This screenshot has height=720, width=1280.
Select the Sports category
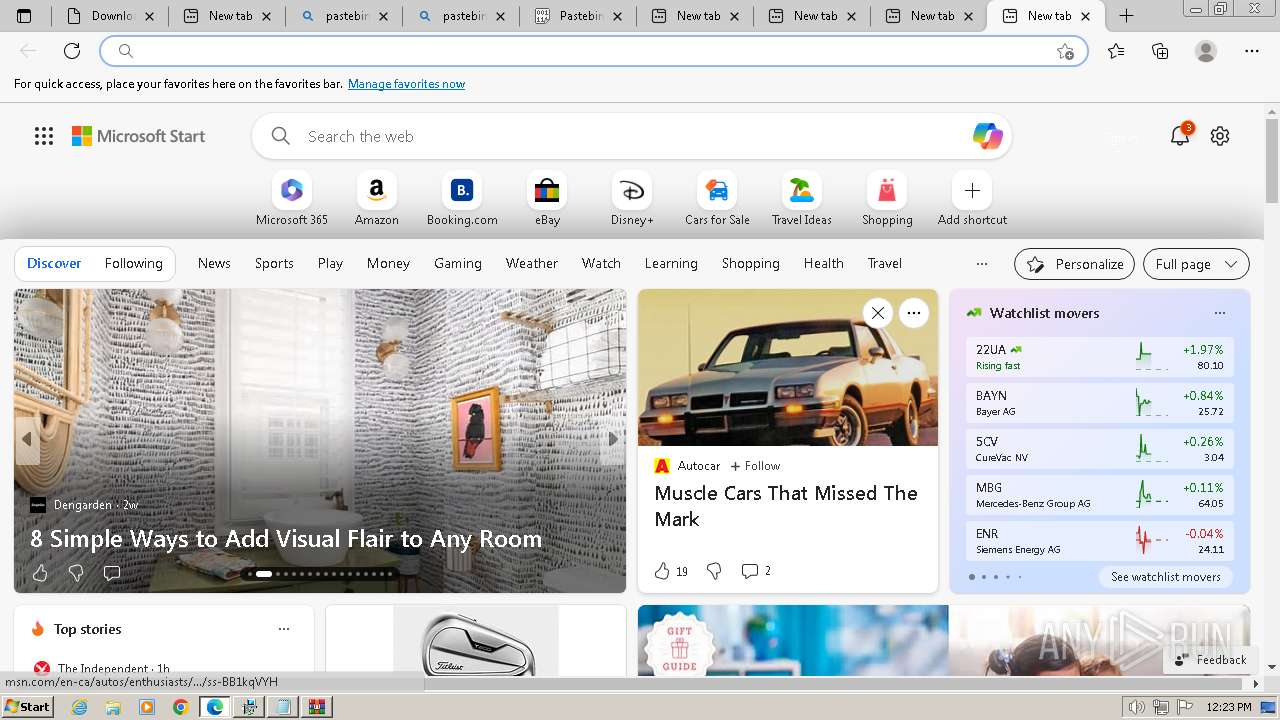274,263
